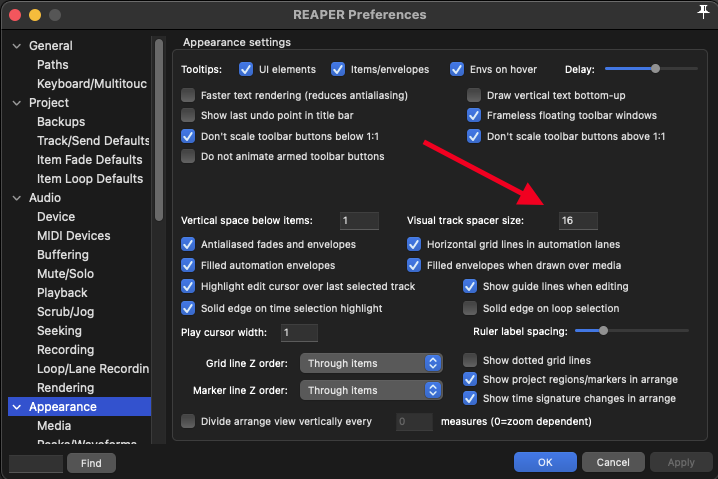Image resolution: width=718 pixels, height=479 pixels.
Task: Click the Find search text field
Action: (x=36, y=463)
